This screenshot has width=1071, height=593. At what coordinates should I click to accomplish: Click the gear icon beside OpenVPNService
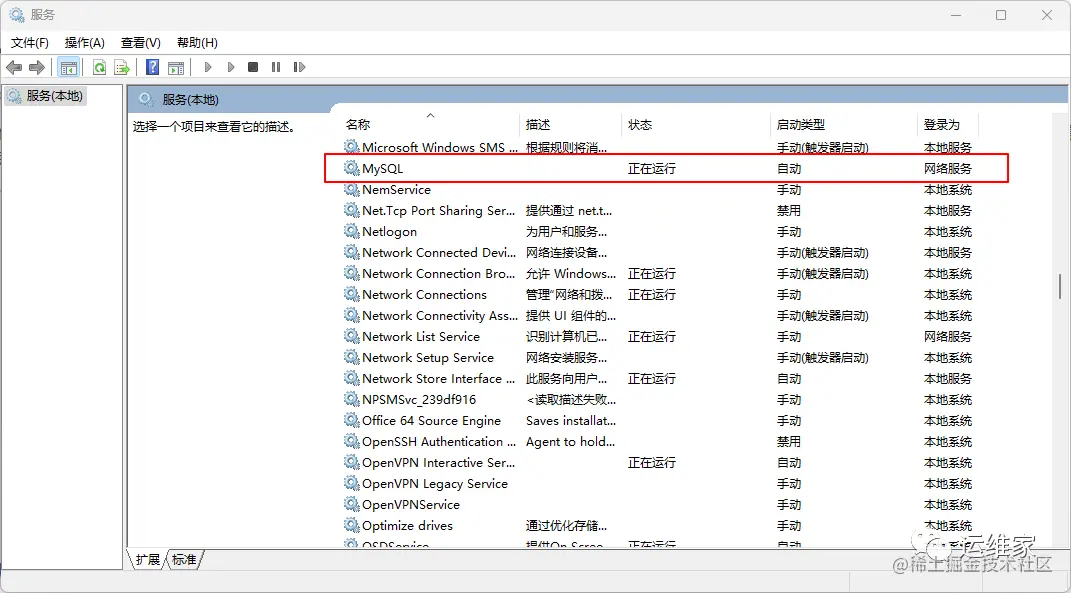click(x=352, y=504)
